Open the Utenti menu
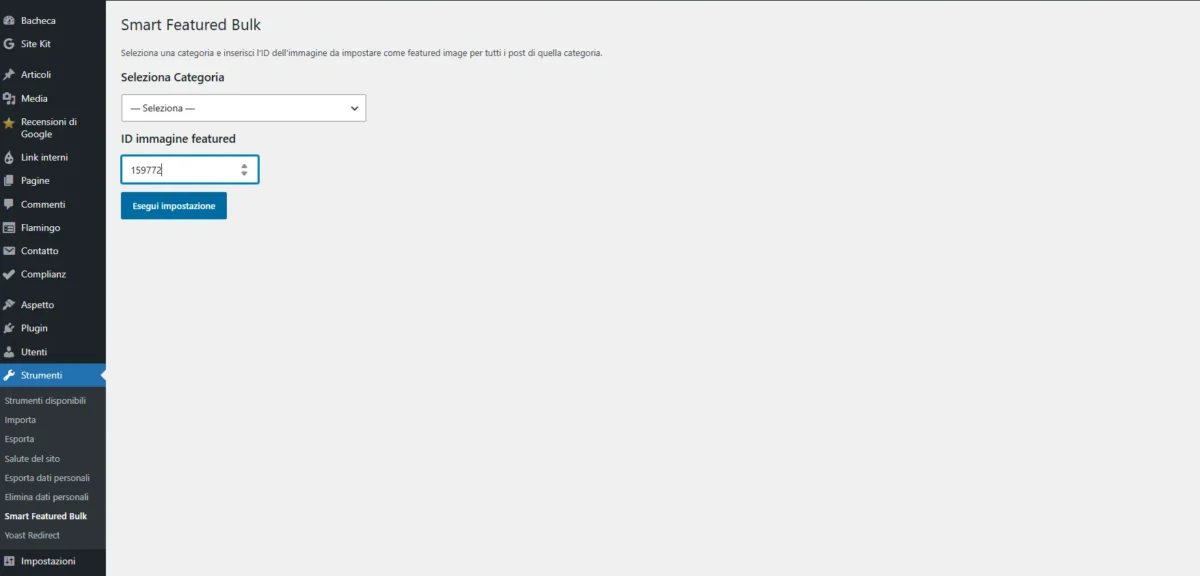Viewport: 1200px width, 576px height. pyautogui.click(x=53, y=352)
